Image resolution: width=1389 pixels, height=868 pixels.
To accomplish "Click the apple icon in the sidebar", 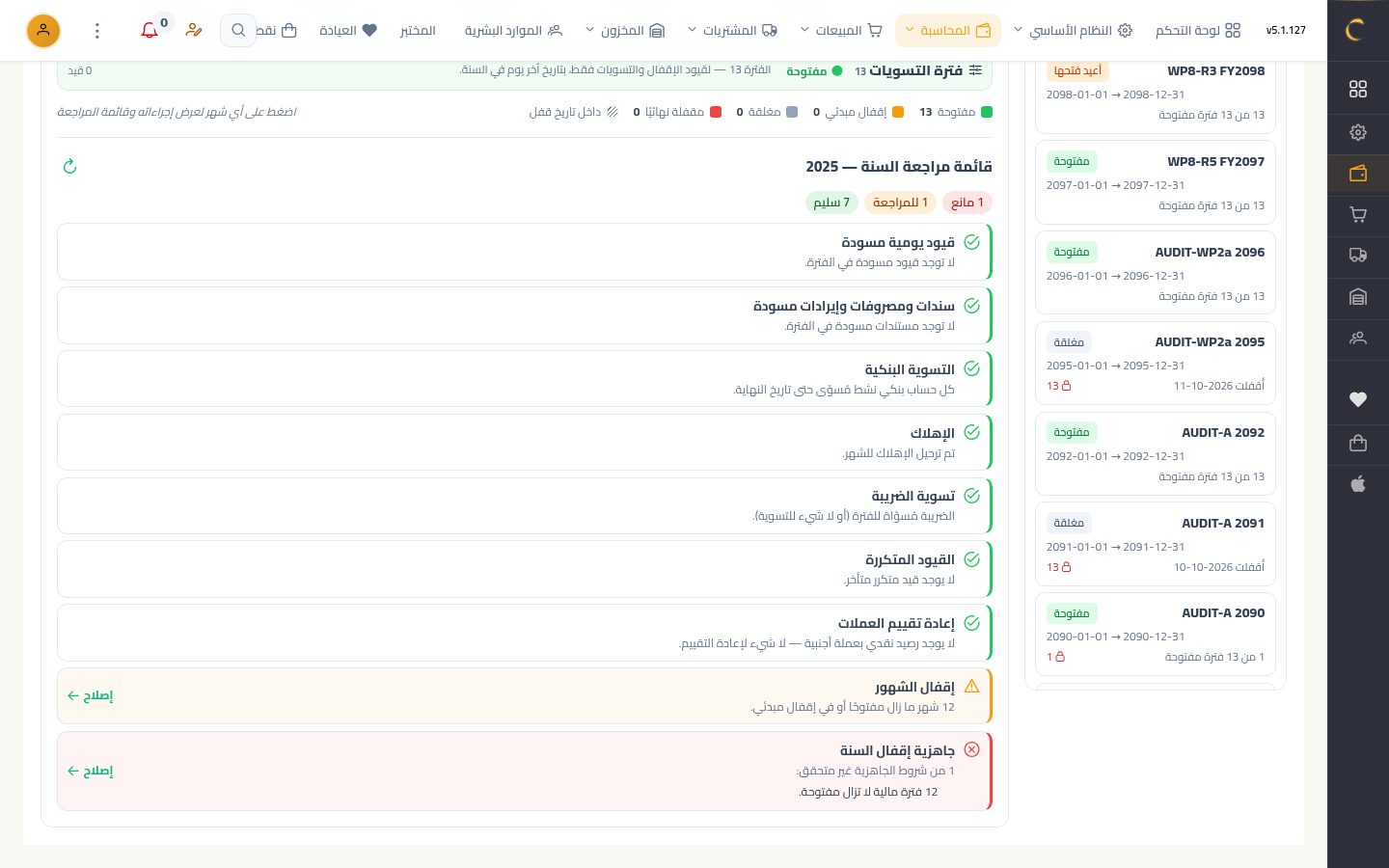I will [1358, 484].
